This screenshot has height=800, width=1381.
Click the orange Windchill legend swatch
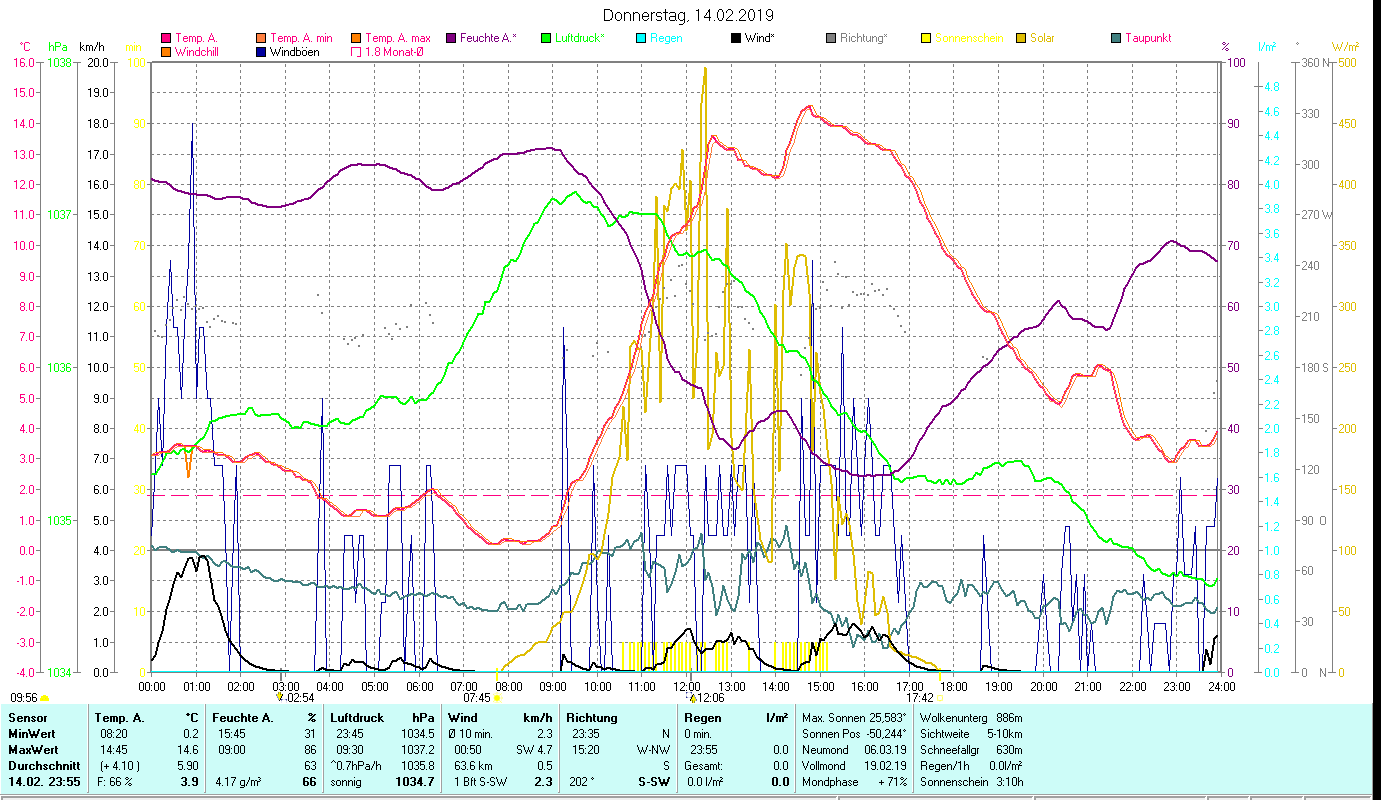click(165, 51)
